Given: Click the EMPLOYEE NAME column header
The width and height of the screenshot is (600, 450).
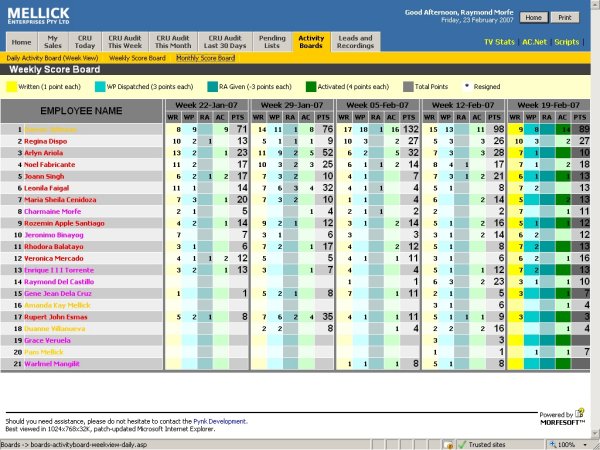Looking at the screenshot, I should (x=82, y=111).
